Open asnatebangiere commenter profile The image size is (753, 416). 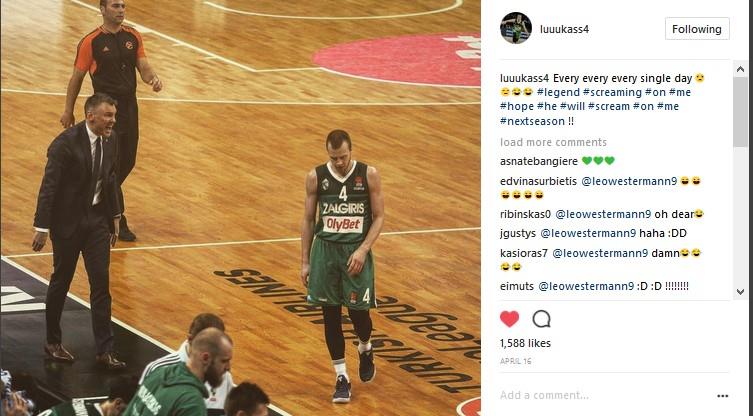tap(539, 161)
